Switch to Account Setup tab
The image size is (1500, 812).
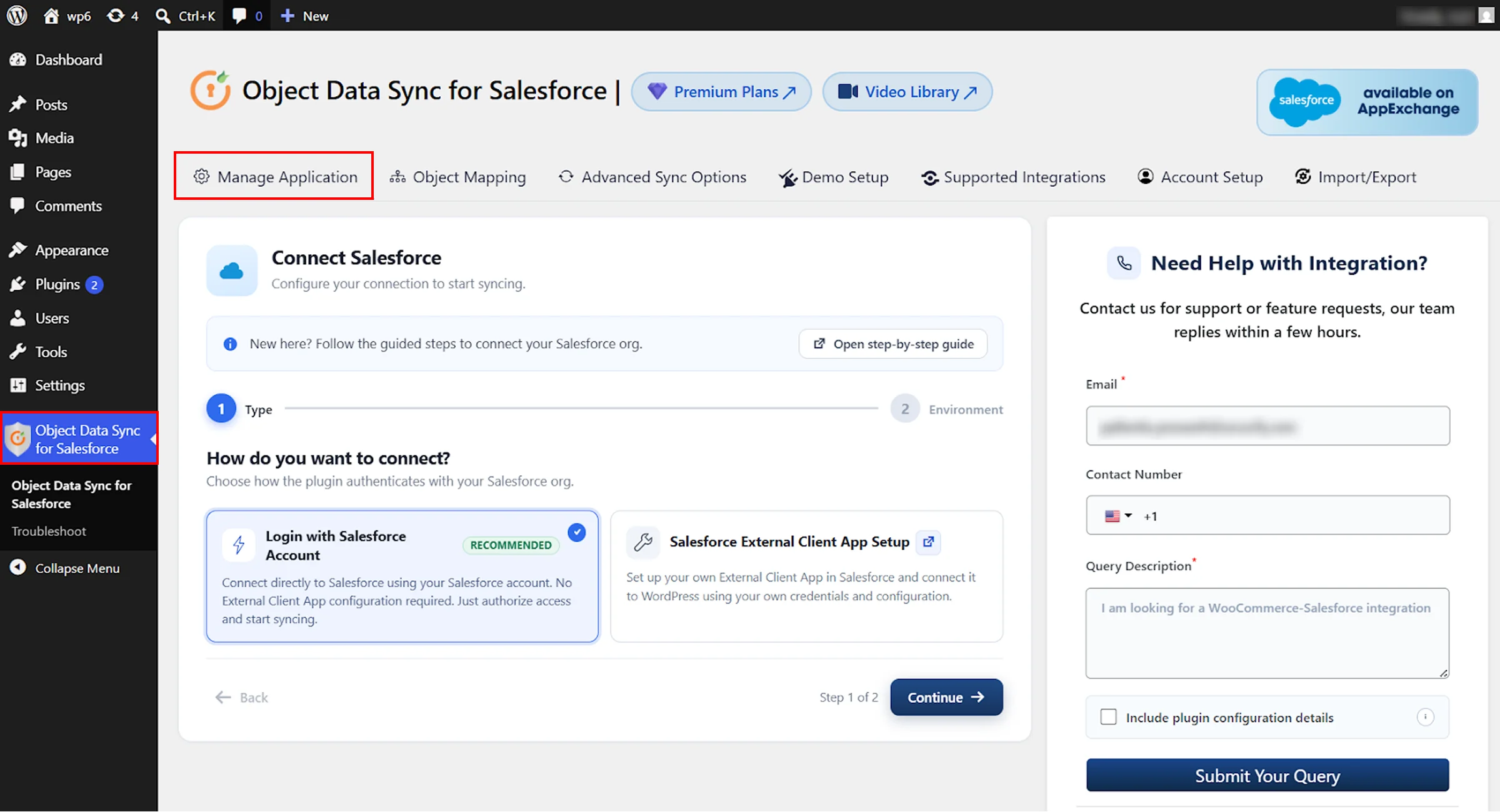(1200, 177)
